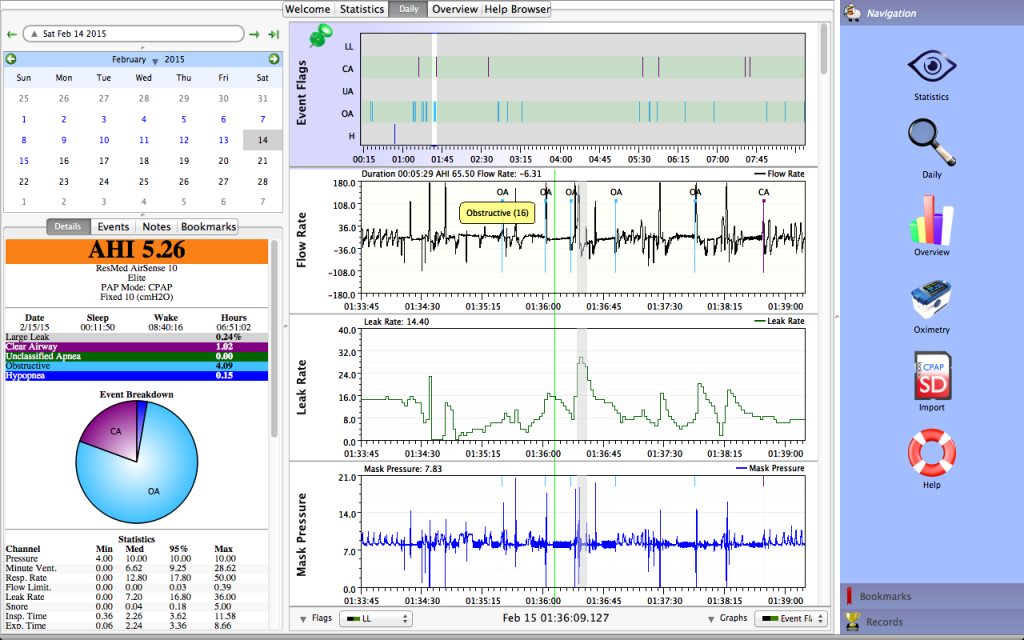Open Help via the lifebuoy icon

point(930,452)
